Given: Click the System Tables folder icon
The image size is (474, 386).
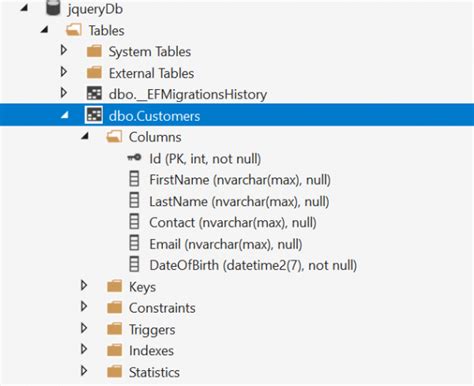Looking at the screenshot, I should click(x=94, y=52).
